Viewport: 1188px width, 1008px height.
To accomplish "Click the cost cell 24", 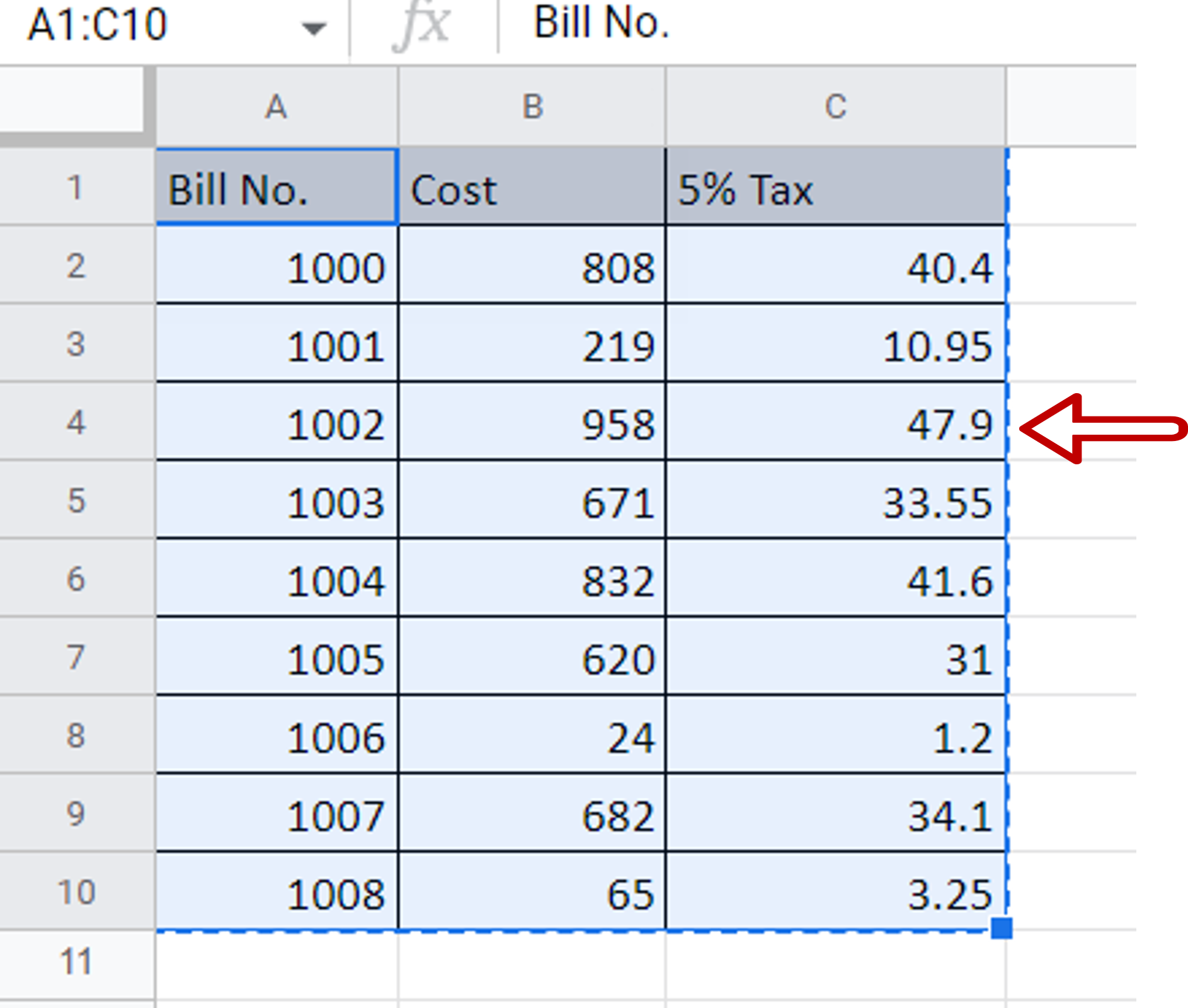I will point(532,735).
